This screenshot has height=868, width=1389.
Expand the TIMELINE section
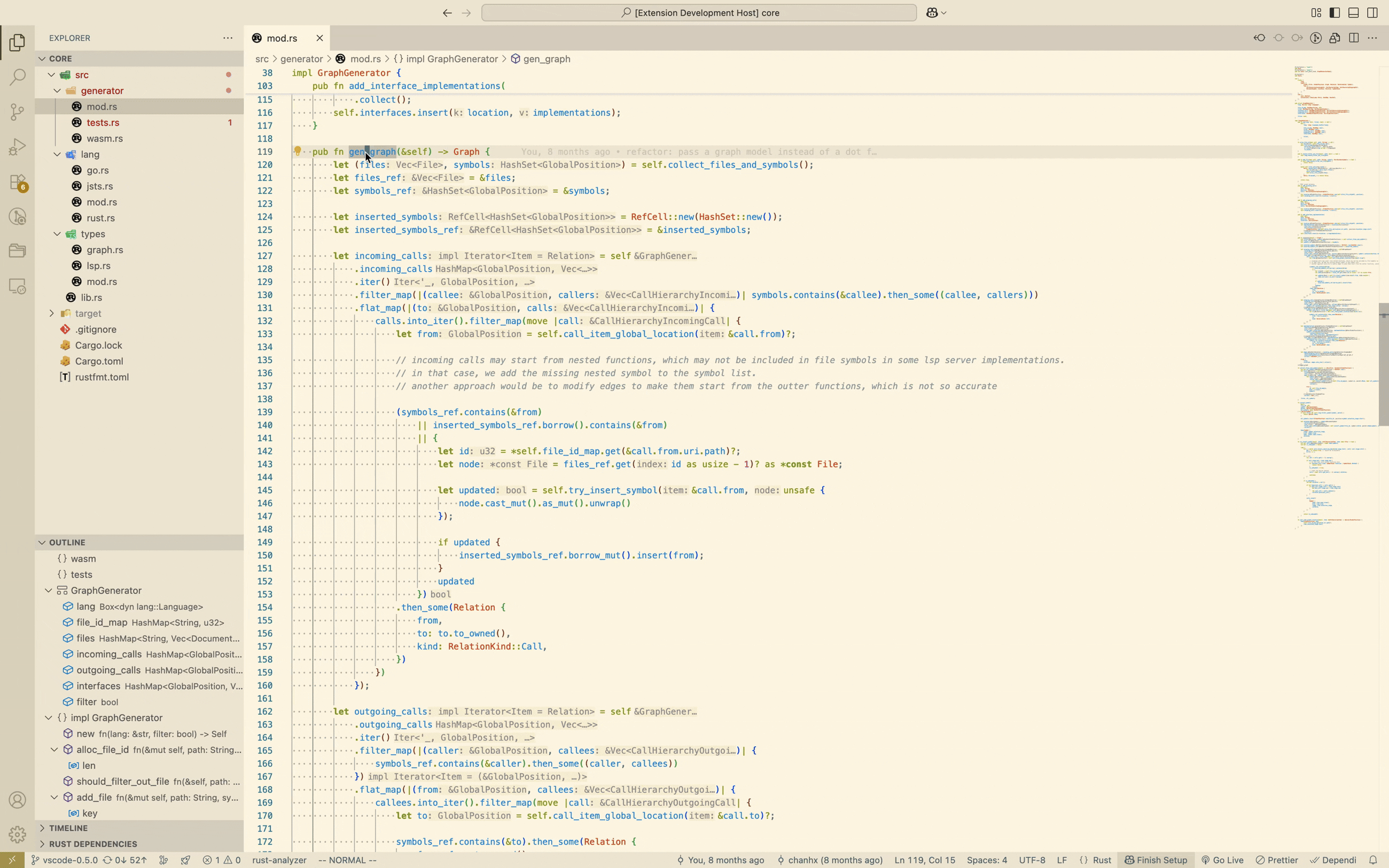[68, 828]
